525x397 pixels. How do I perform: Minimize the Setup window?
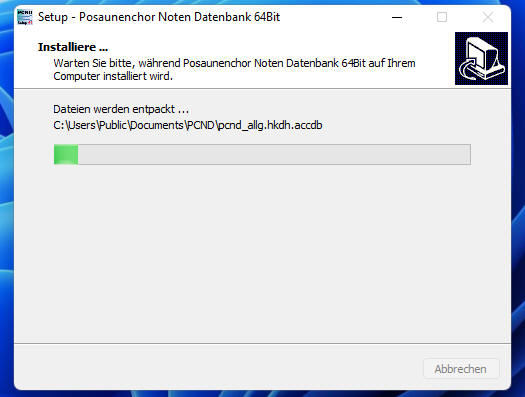tap(397, 17)
